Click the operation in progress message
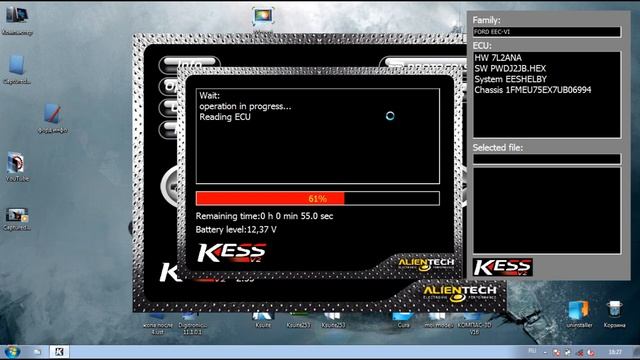640x360 pixels. pos(245,107)
